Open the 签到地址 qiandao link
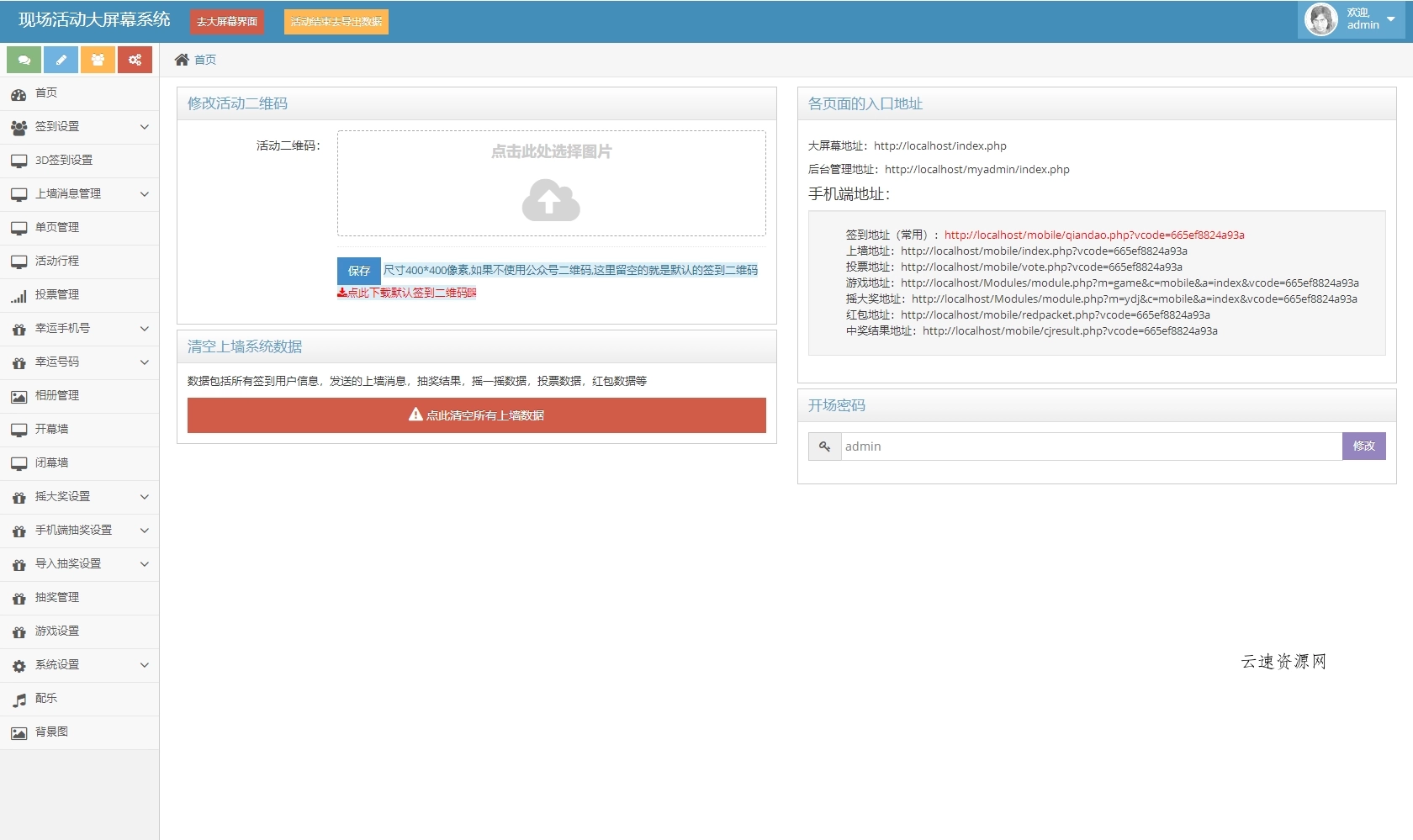 pyautogui.click(x=1094, y=235)
